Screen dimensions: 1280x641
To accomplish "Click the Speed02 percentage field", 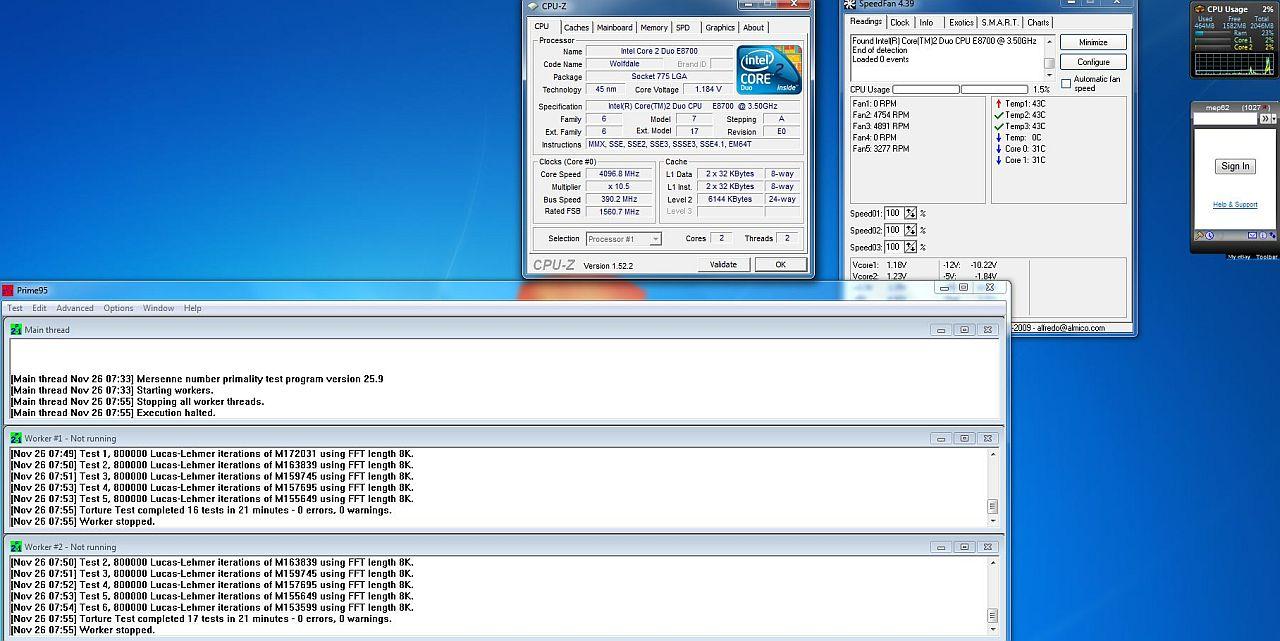I will click(894, 230).
